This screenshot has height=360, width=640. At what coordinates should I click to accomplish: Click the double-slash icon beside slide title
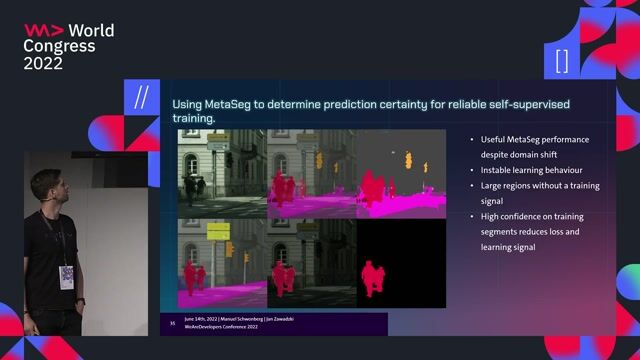coord(142,97)
